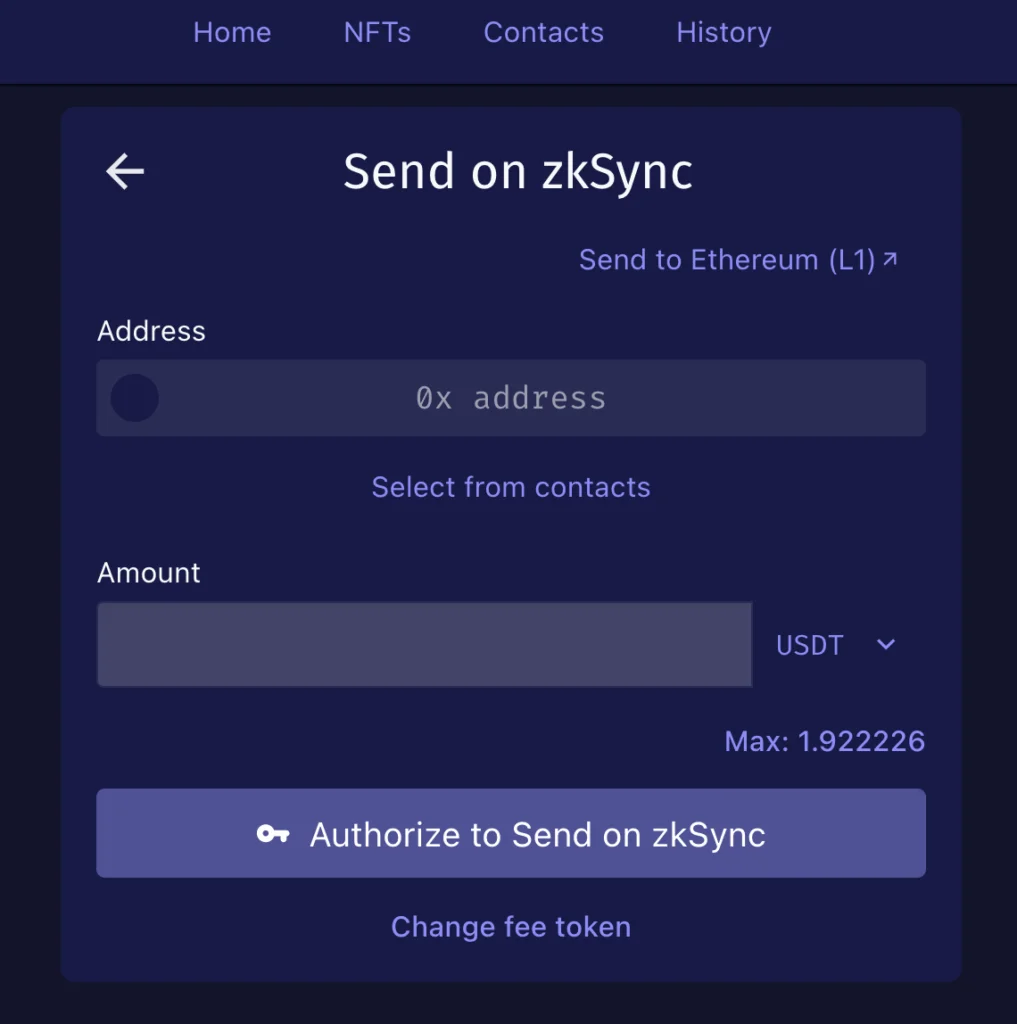Screen dimensions: 1017x1024
Task: Click the Amount field label
Action: tap(149, 573)
